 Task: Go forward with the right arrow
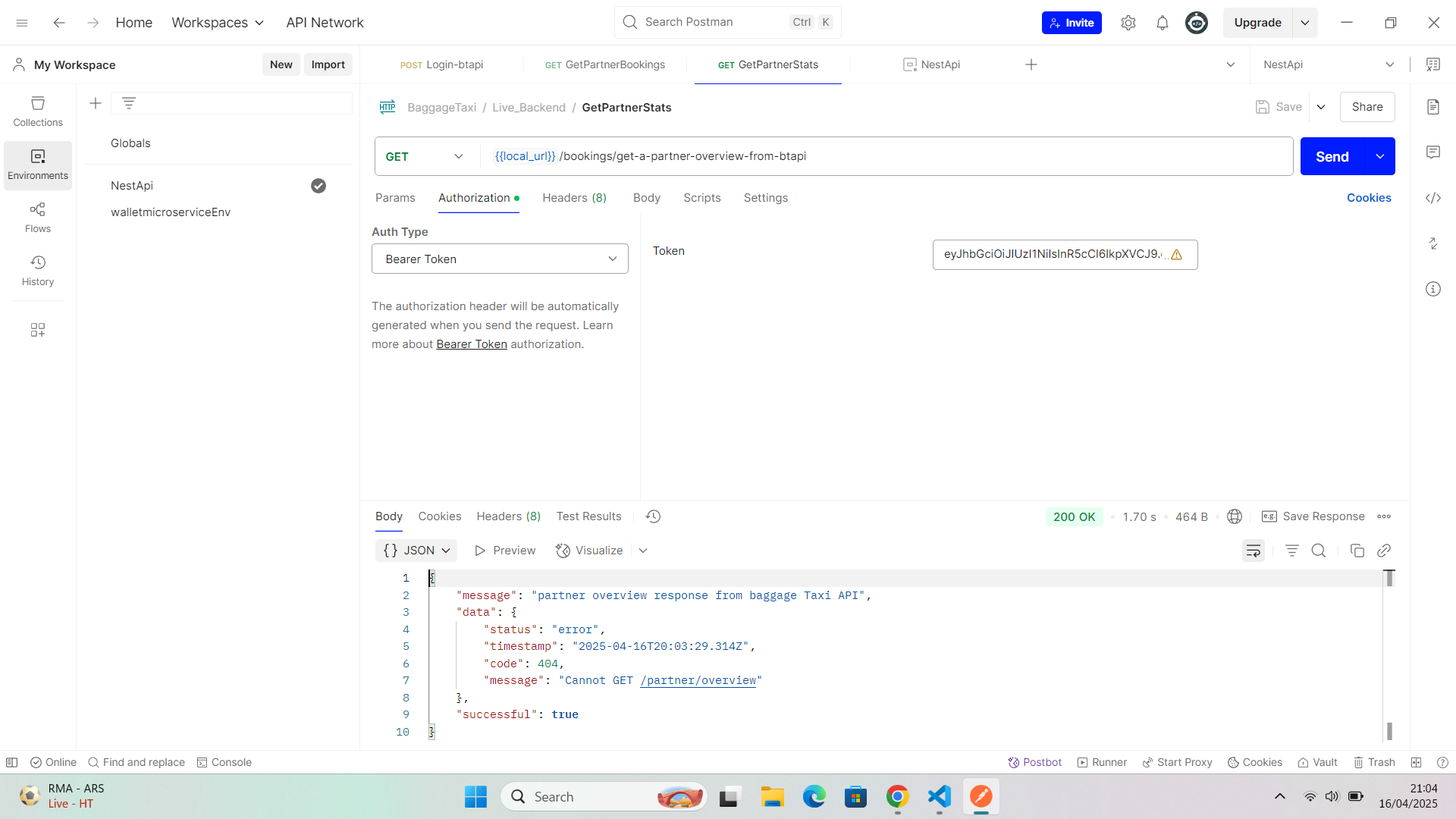coord(93,23)
